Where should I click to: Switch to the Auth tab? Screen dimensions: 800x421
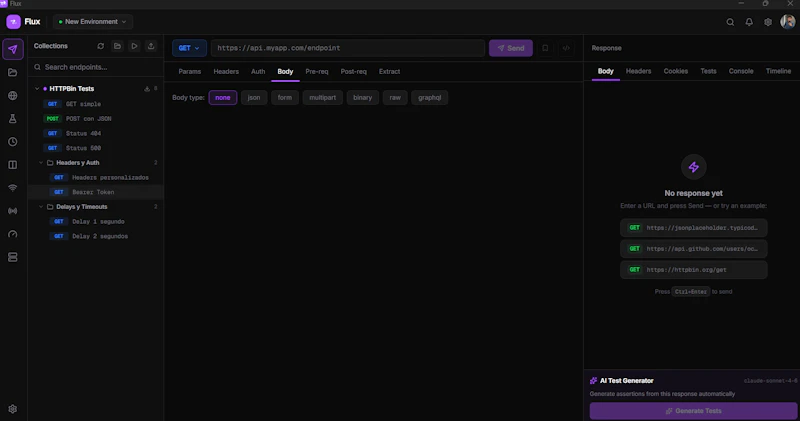[258, 71]
